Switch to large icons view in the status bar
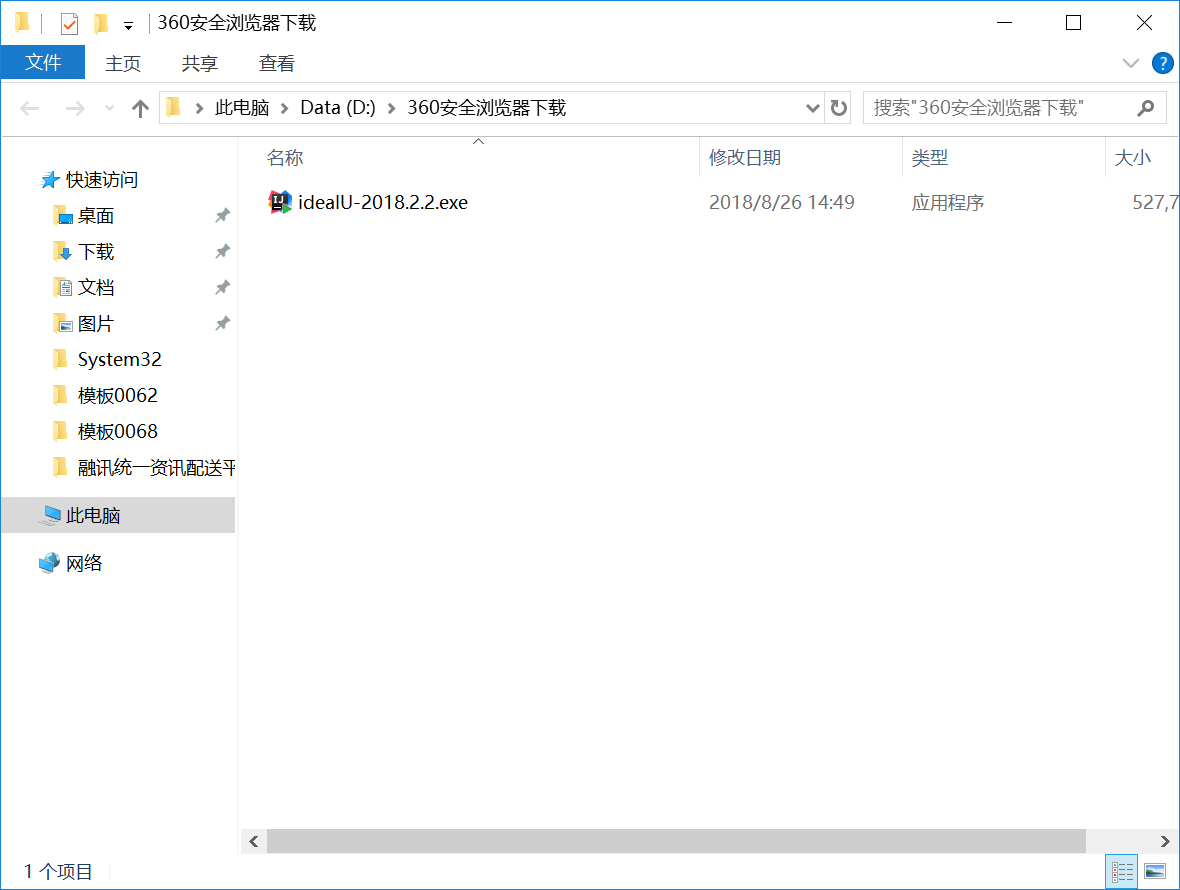The width and height of the screenshot is (1180, 890). (1155, 872)
